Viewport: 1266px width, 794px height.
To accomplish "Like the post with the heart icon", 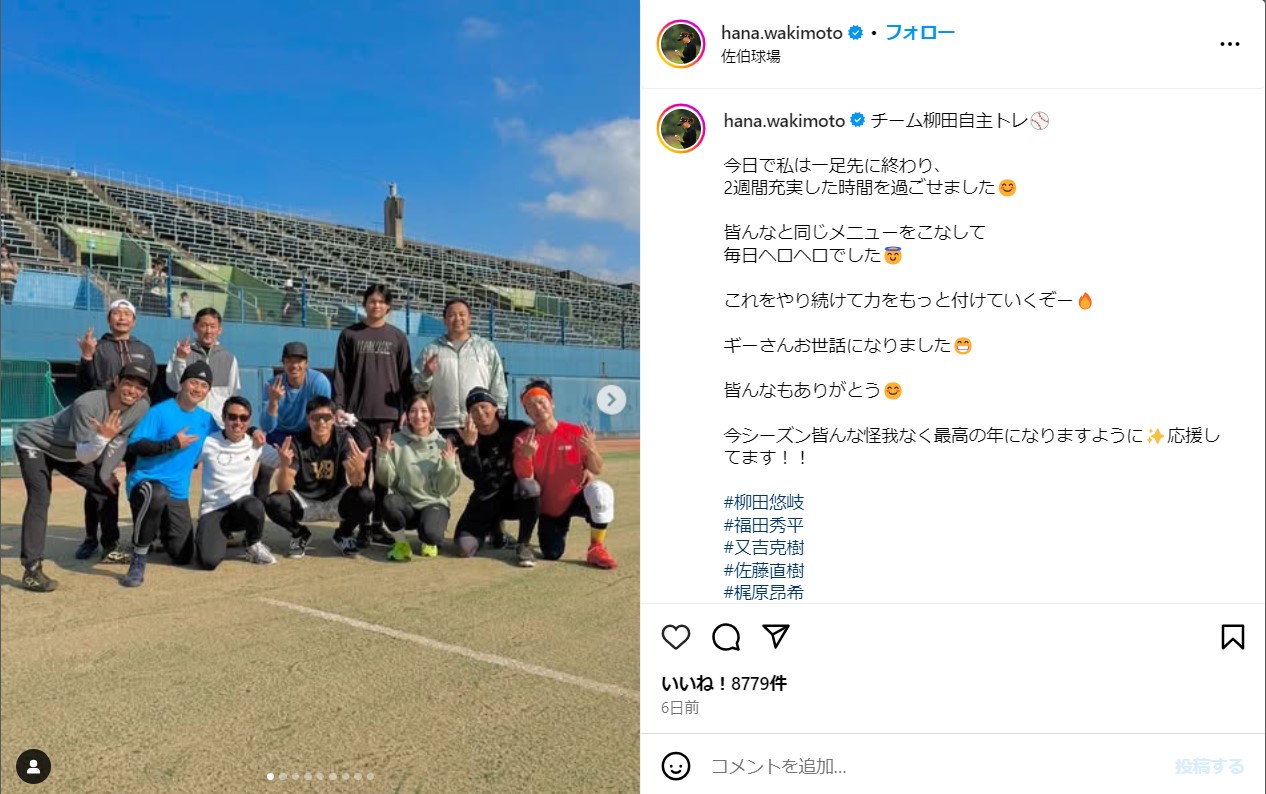I will tap(676, 637).
